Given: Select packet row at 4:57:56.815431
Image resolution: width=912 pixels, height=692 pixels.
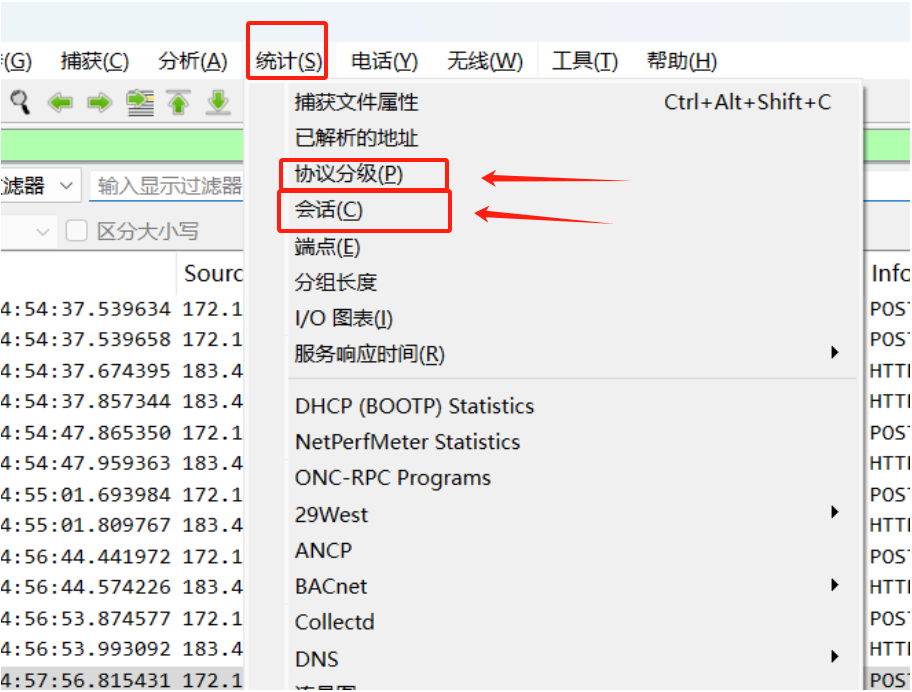Looking at the screenshot, I should (x=122, y=679).
